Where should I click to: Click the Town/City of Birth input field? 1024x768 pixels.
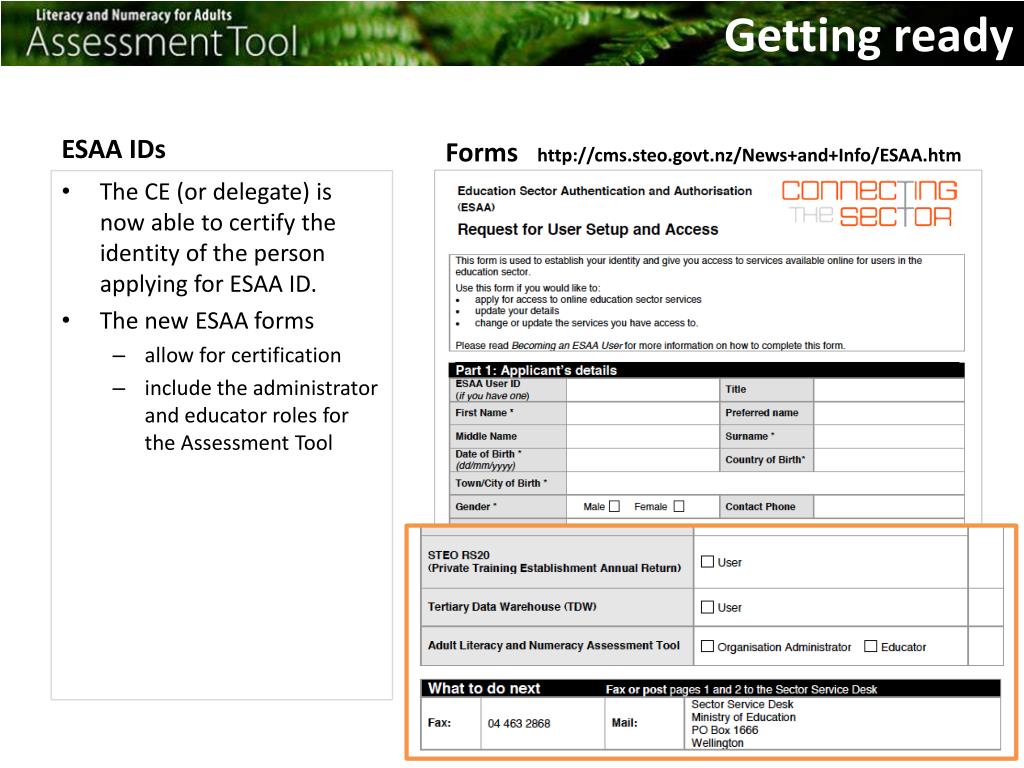(765, 483)
